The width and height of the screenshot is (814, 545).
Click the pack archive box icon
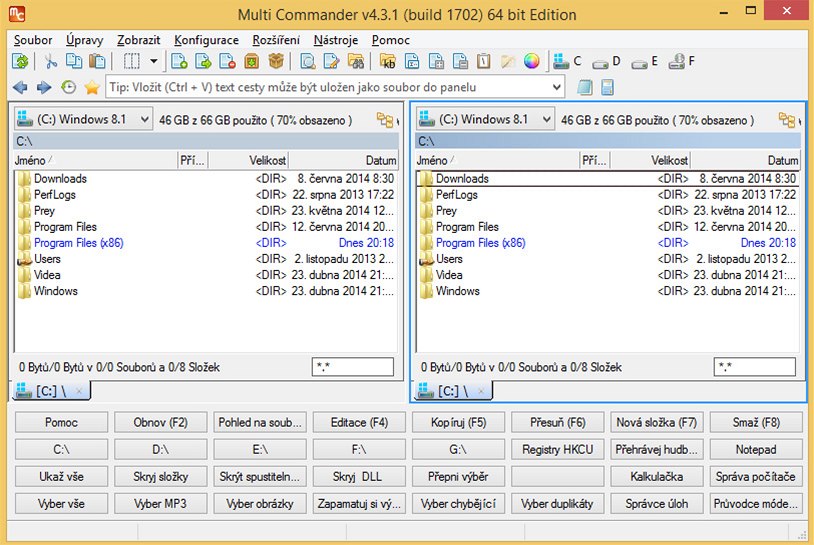[x=251, y=62]
